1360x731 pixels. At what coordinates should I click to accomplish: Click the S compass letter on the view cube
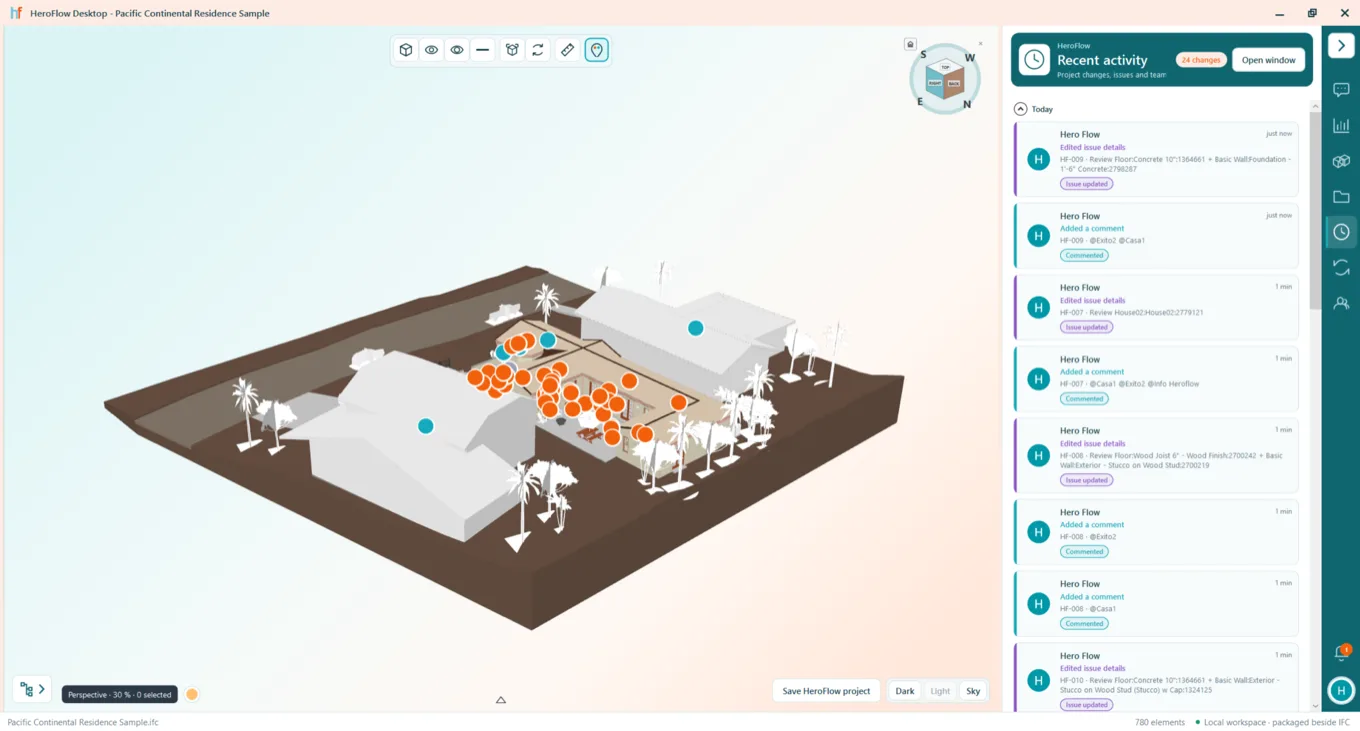tap(923, 55)
